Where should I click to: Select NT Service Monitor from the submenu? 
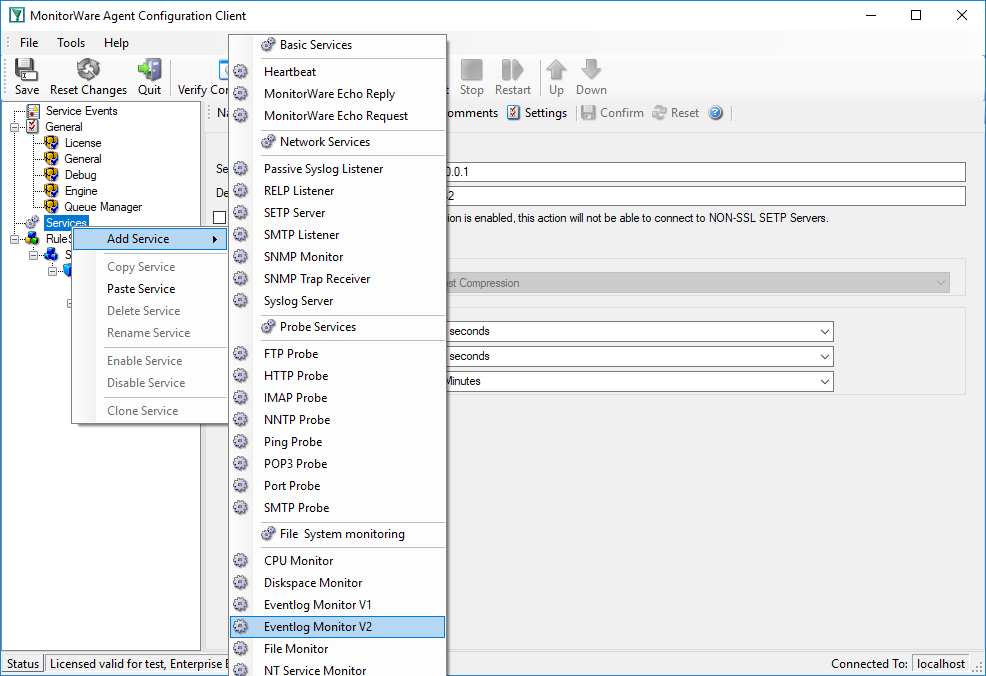point(338,669)
